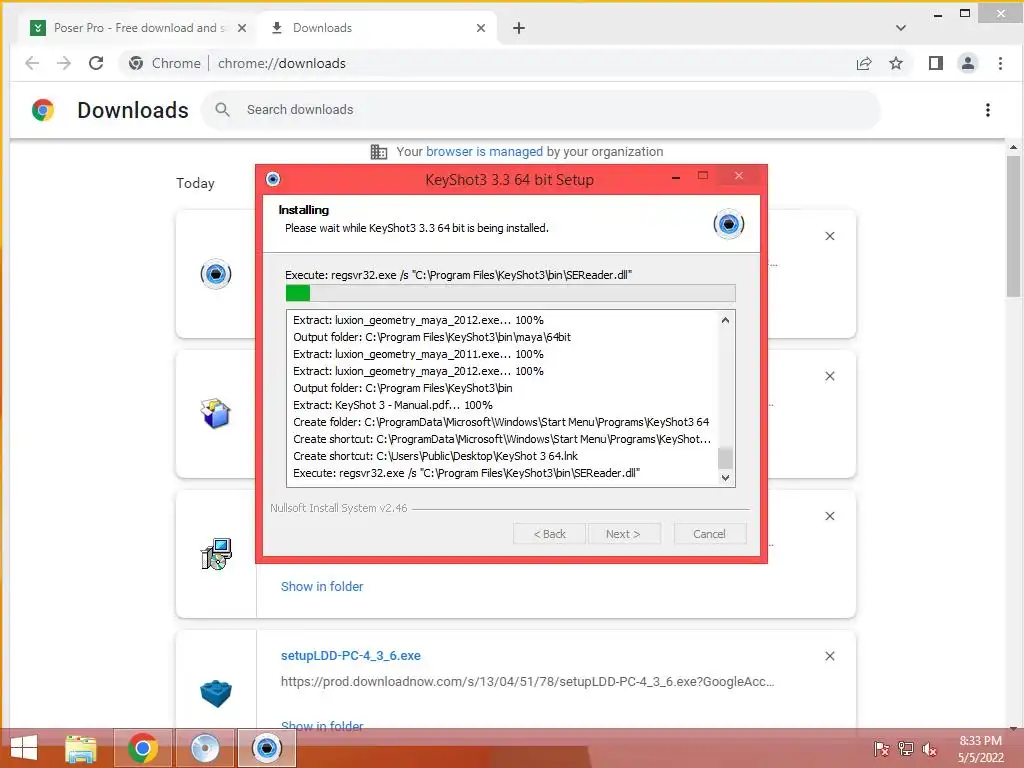The image size is (1024, 768).
Task: Click the network icon in system tray
Action: click(x=906, y=749)
